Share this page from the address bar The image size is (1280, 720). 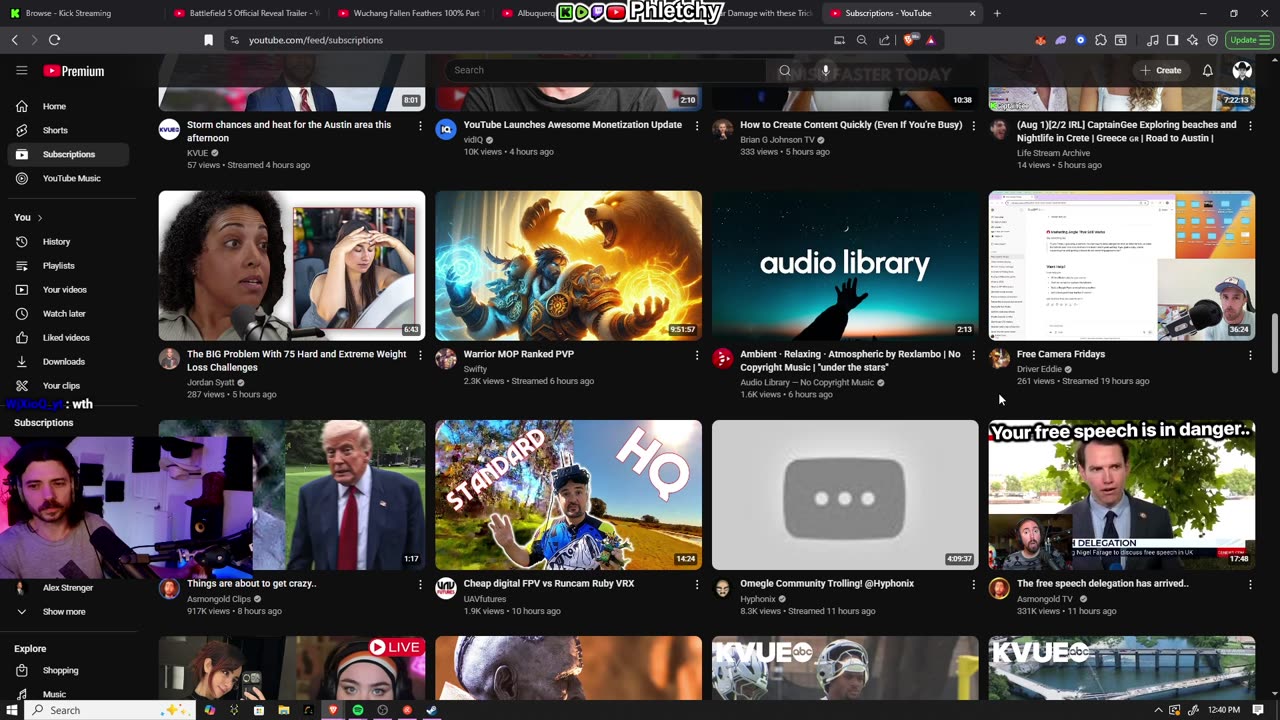[884, 40]
